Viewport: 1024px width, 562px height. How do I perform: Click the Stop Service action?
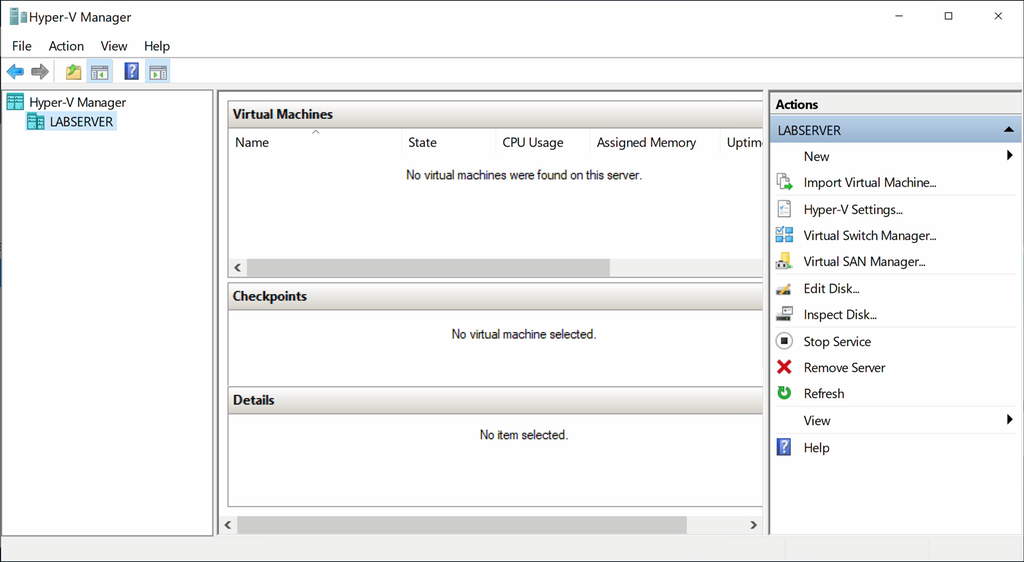837,341
